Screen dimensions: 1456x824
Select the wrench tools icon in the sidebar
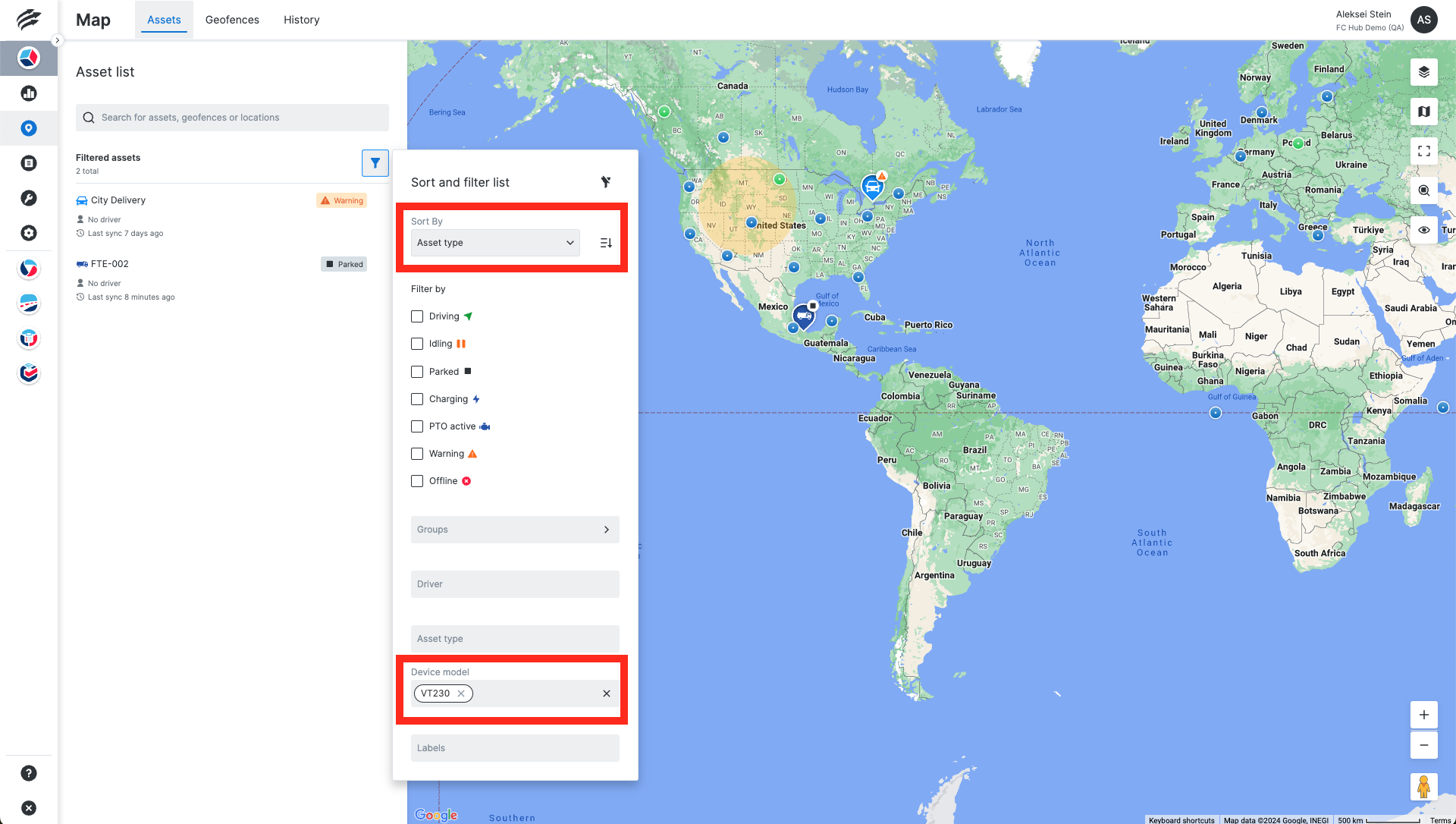pyautogui.click(x=29, y=198)
